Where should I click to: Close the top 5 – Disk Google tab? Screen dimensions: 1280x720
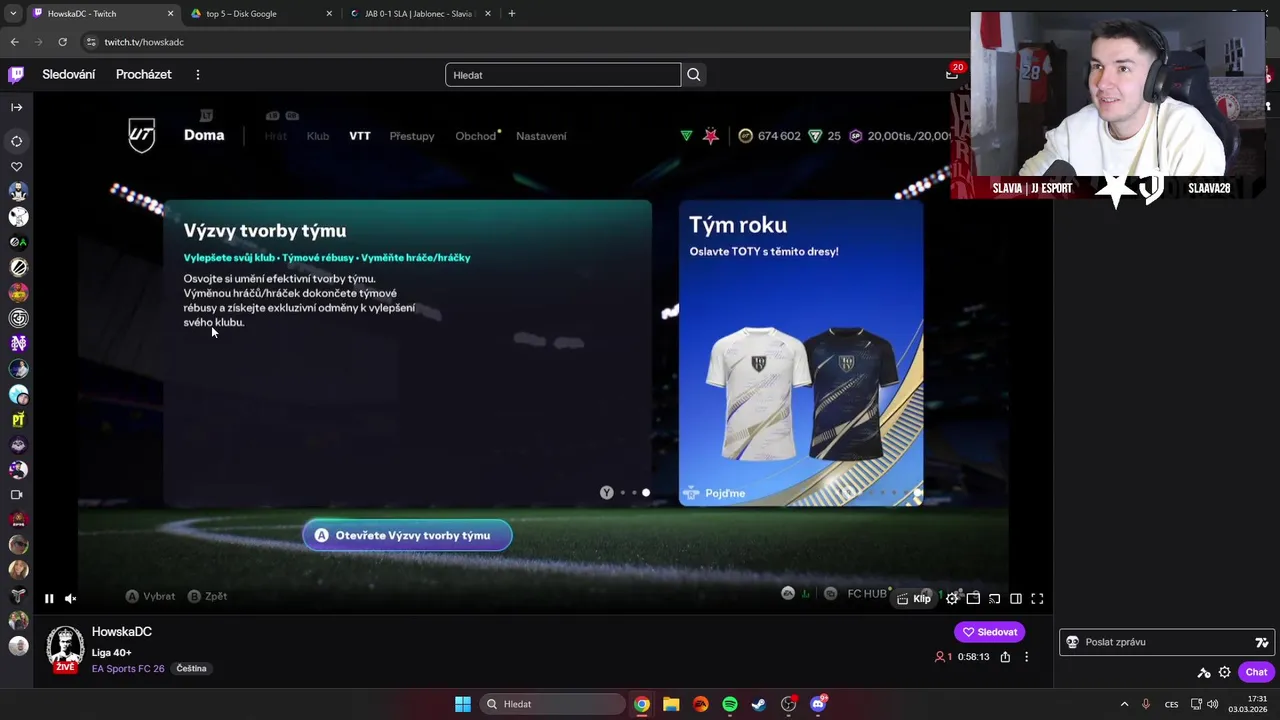point(329,14)
